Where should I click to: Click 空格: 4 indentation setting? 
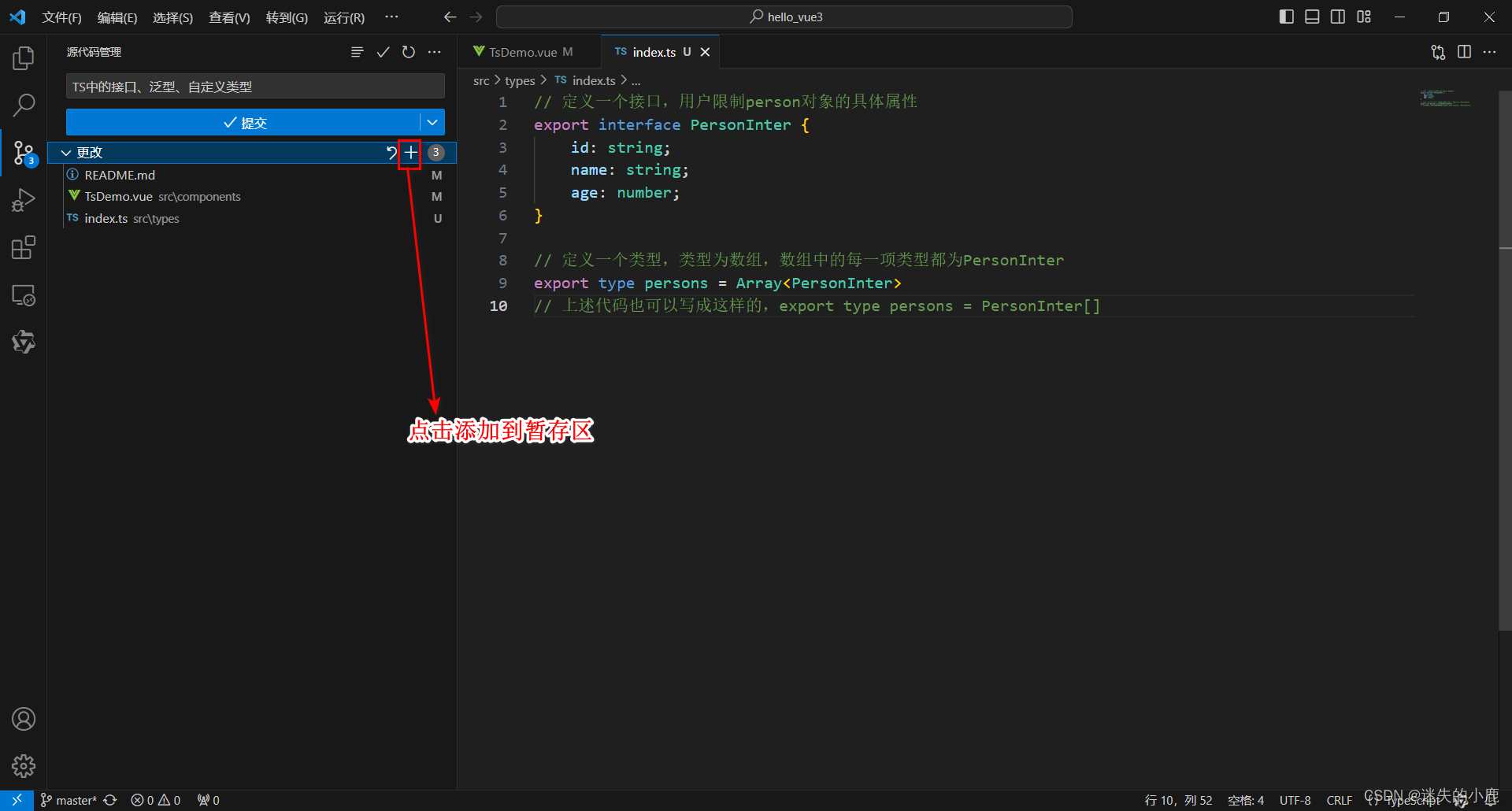coord(1246,800)
